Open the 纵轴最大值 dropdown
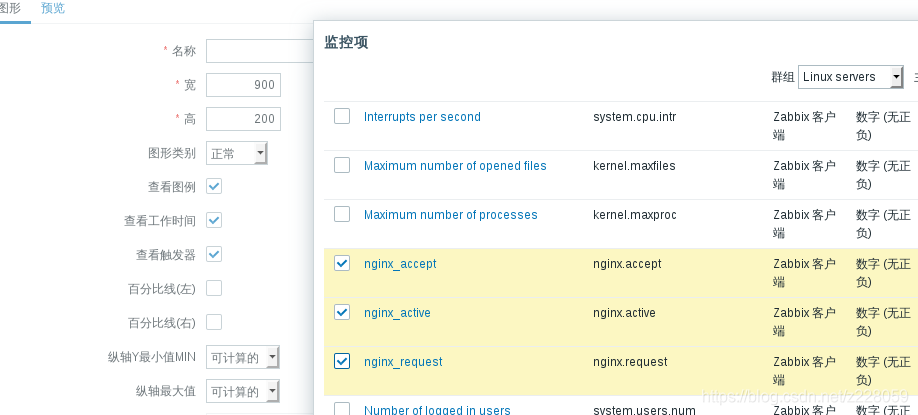The height and width of the screenshot is (415, 918). 242,392
